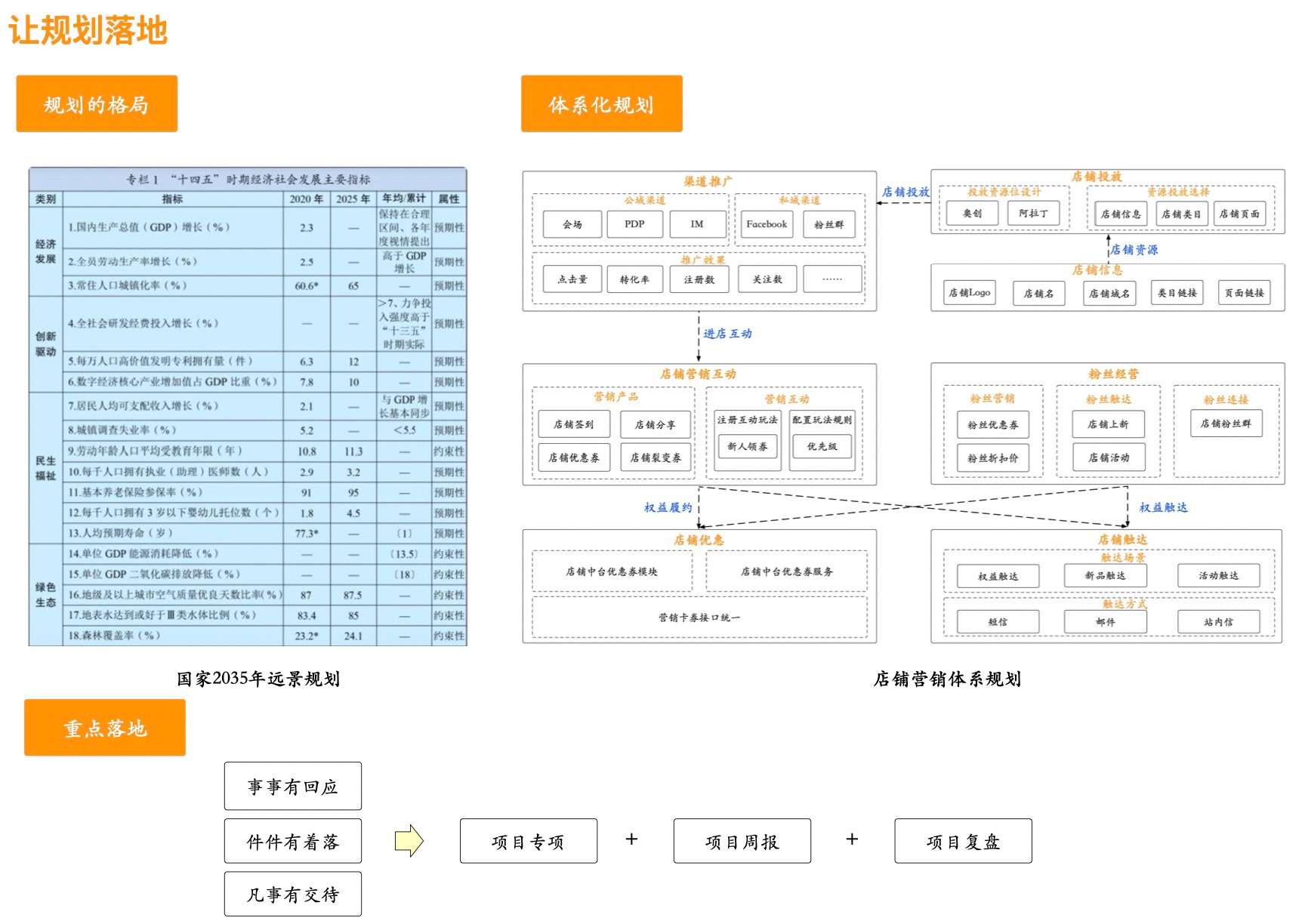Select the 粉丝优惠券 box
The width and height of the screenshot is (1302, 924).
point(993,425)
